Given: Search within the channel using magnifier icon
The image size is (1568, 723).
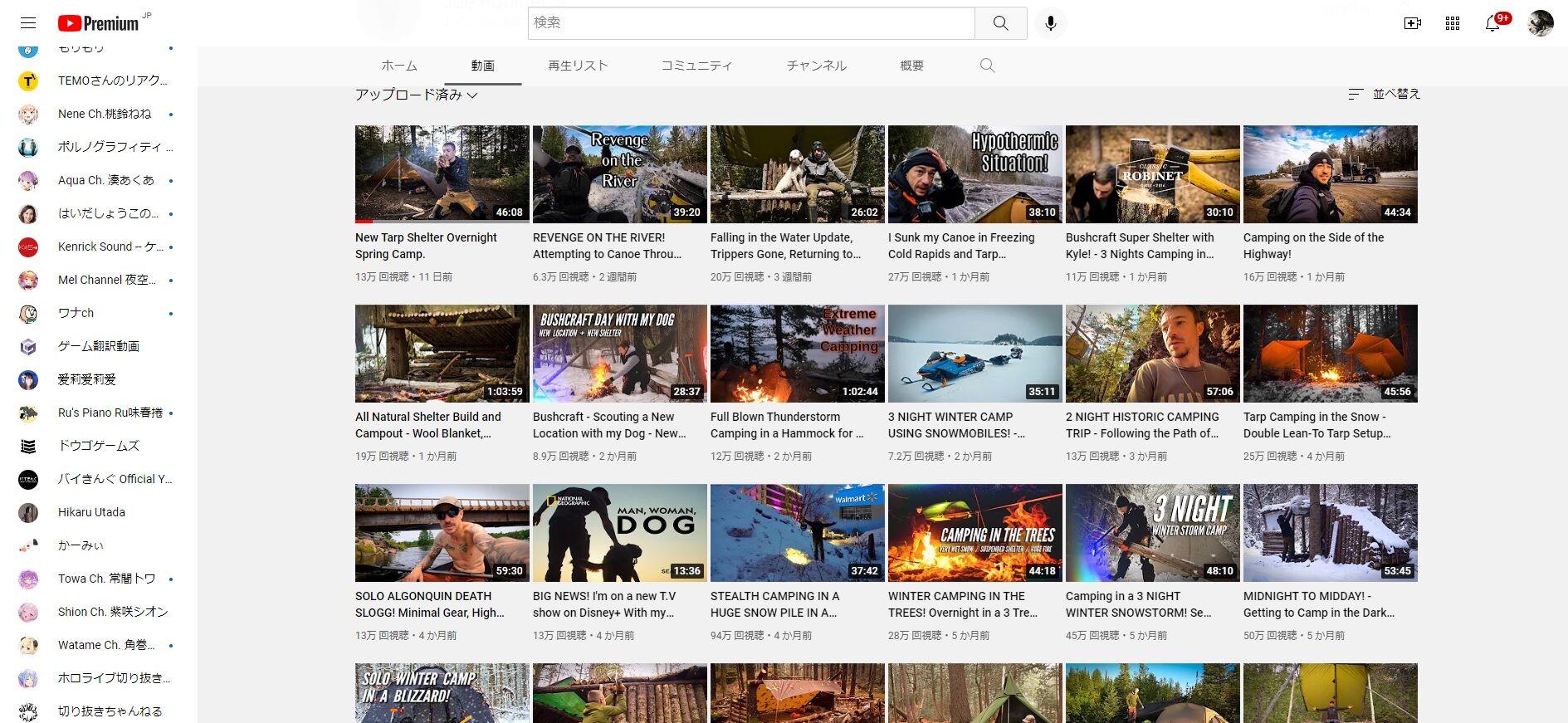Looking at the screenshot, I should click(987, 66).
